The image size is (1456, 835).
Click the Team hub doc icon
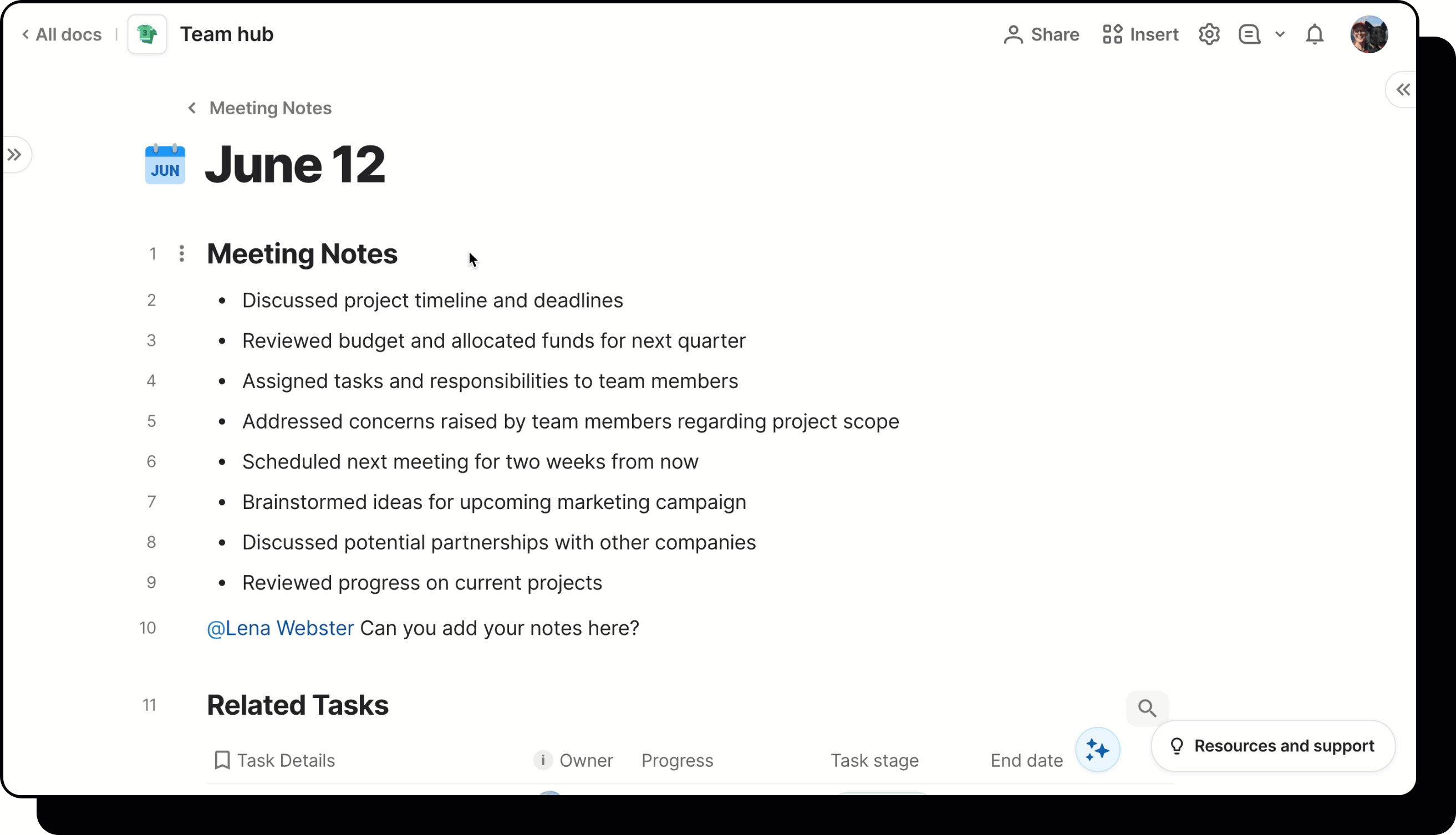[147, 34]
